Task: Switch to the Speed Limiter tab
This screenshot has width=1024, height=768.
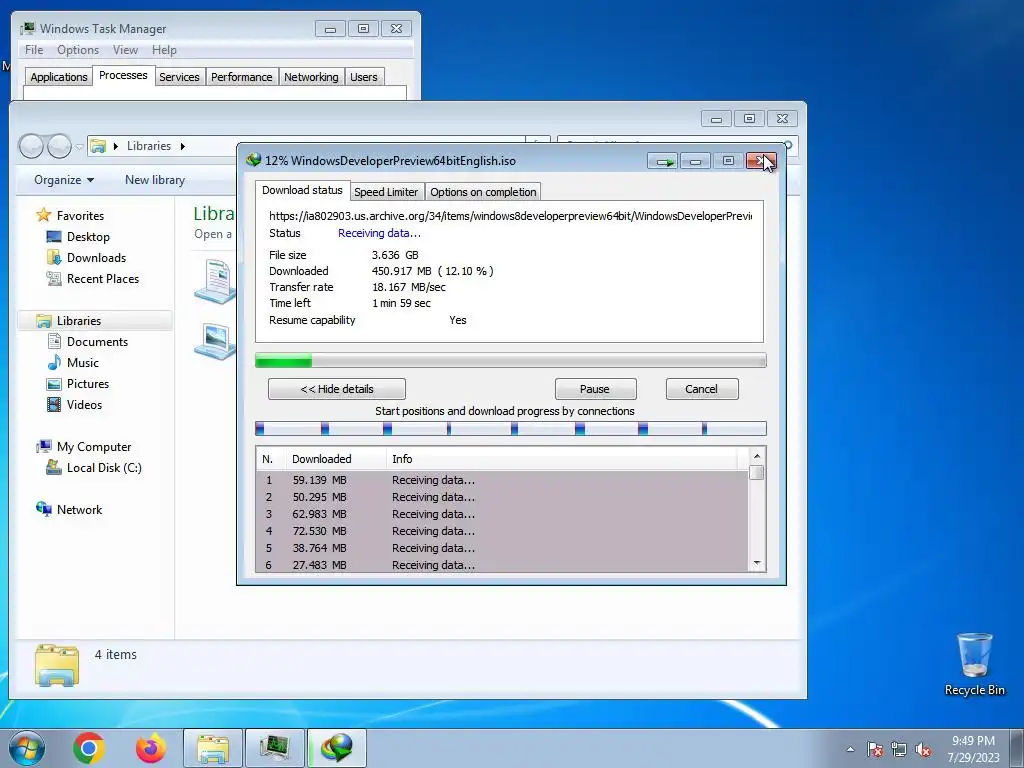Action: 386,191
